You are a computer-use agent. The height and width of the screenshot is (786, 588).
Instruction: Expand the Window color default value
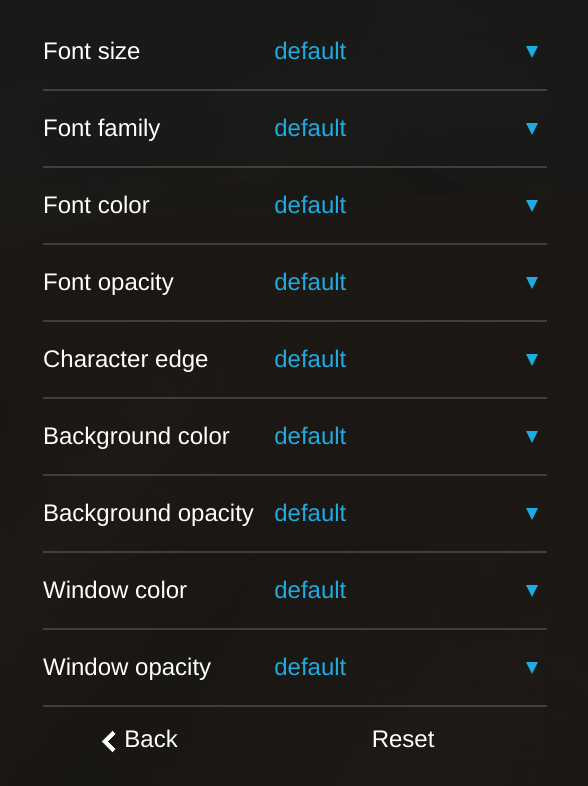[407, 590]
